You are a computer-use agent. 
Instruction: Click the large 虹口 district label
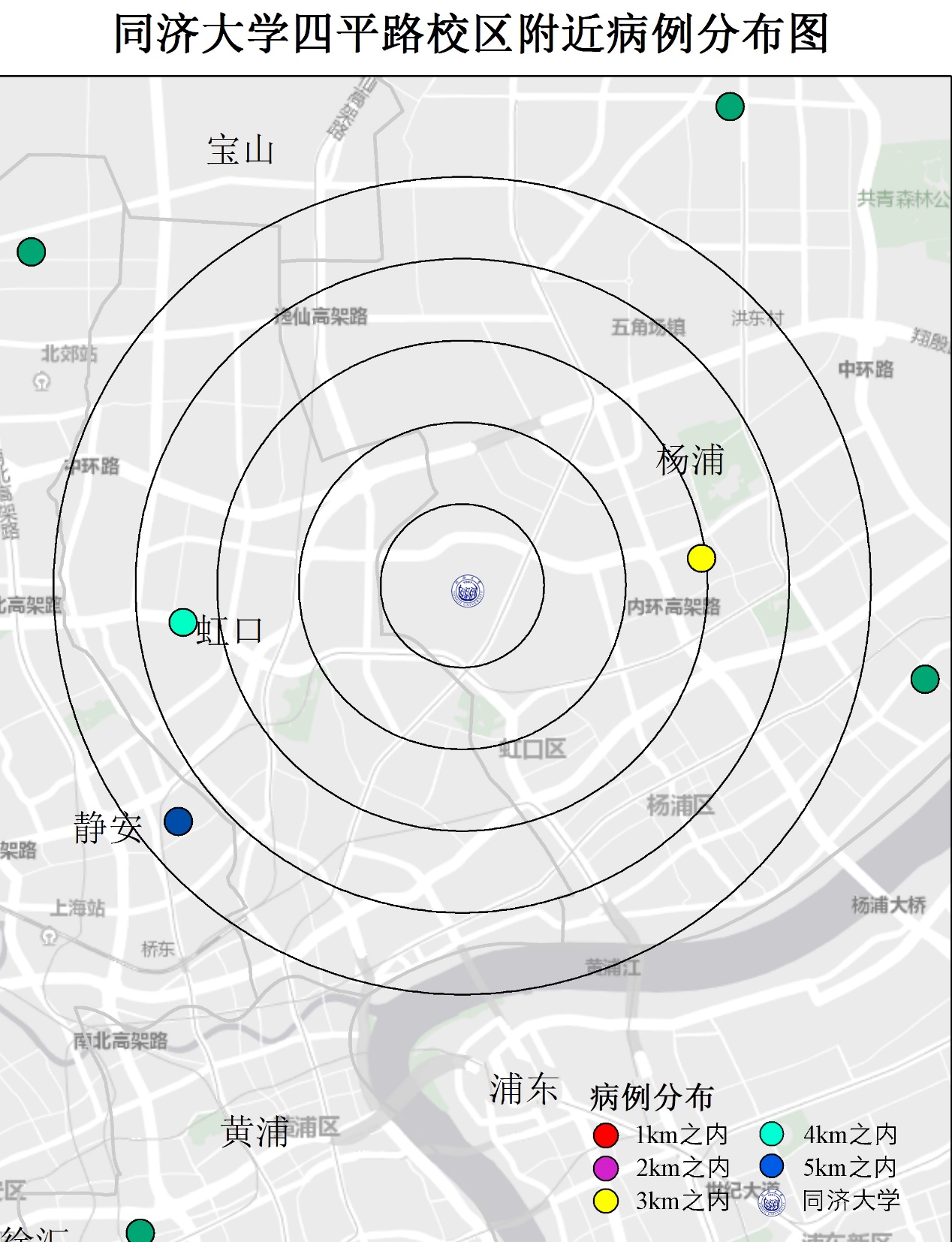coord(230,630)
